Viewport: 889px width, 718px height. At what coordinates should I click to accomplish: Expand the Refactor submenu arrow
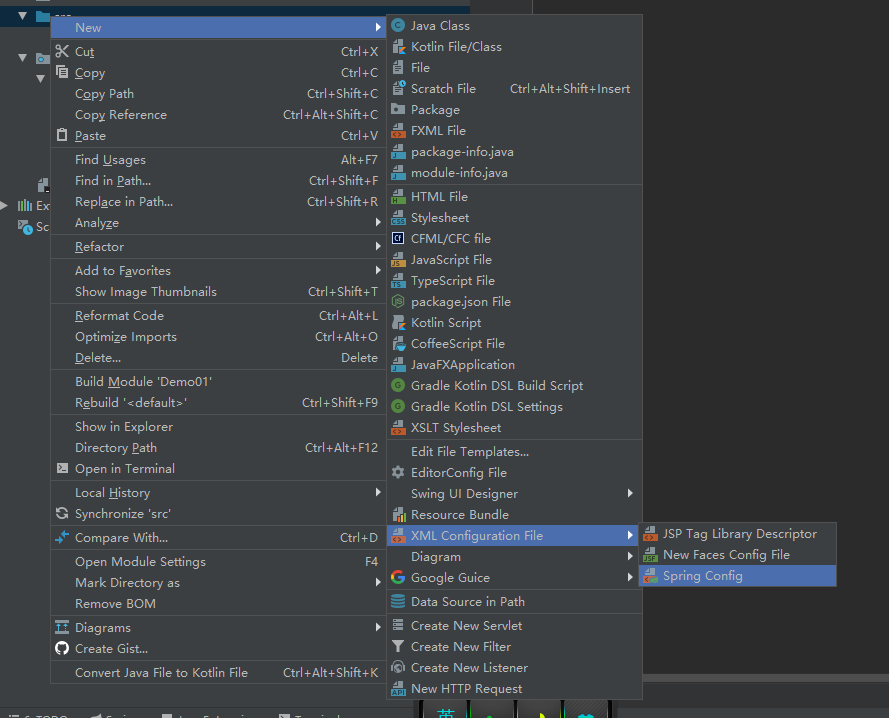click(378, 246)
